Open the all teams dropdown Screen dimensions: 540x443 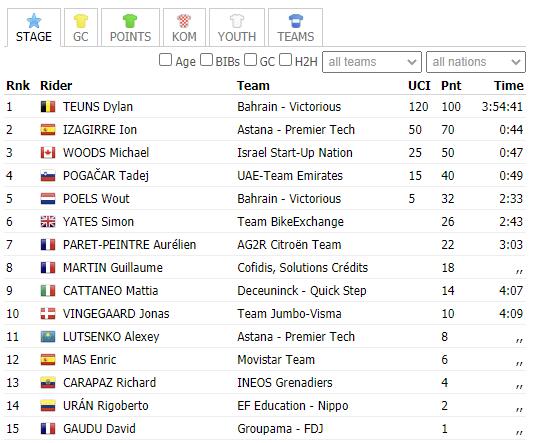click(372, 62)
